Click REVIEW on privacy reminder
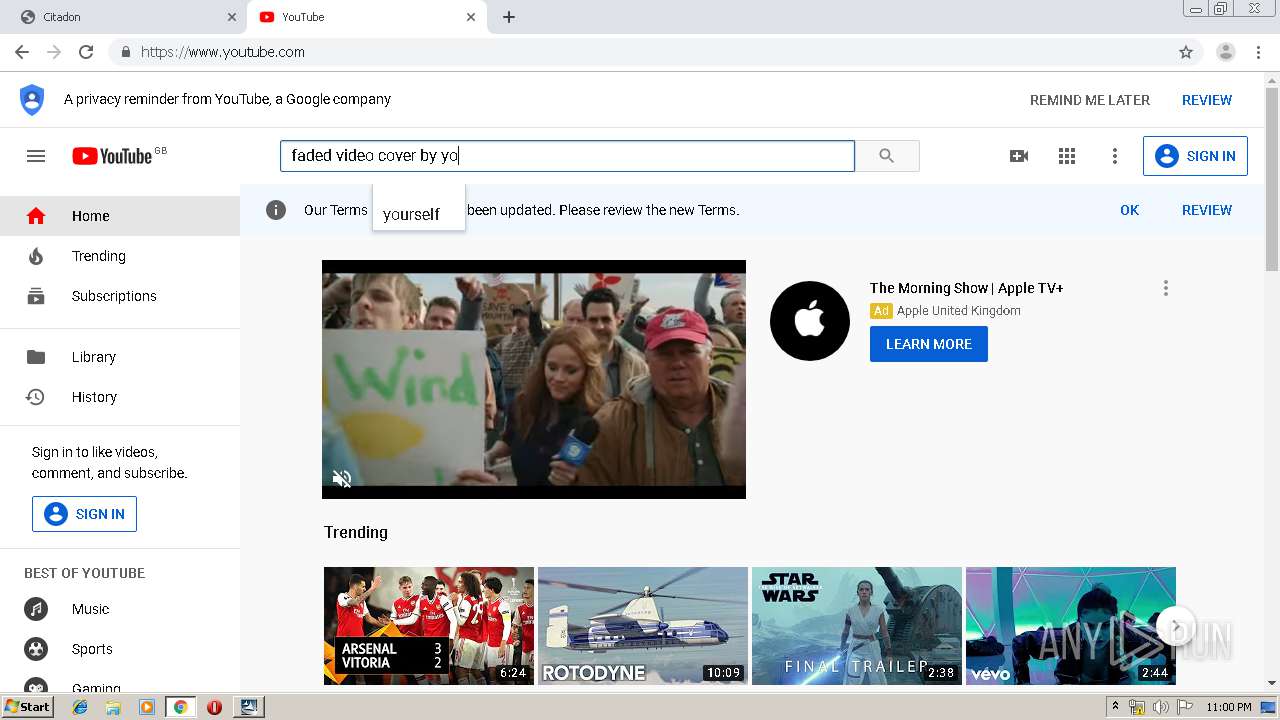The image size is (1280, 720). coord(1207,100)
